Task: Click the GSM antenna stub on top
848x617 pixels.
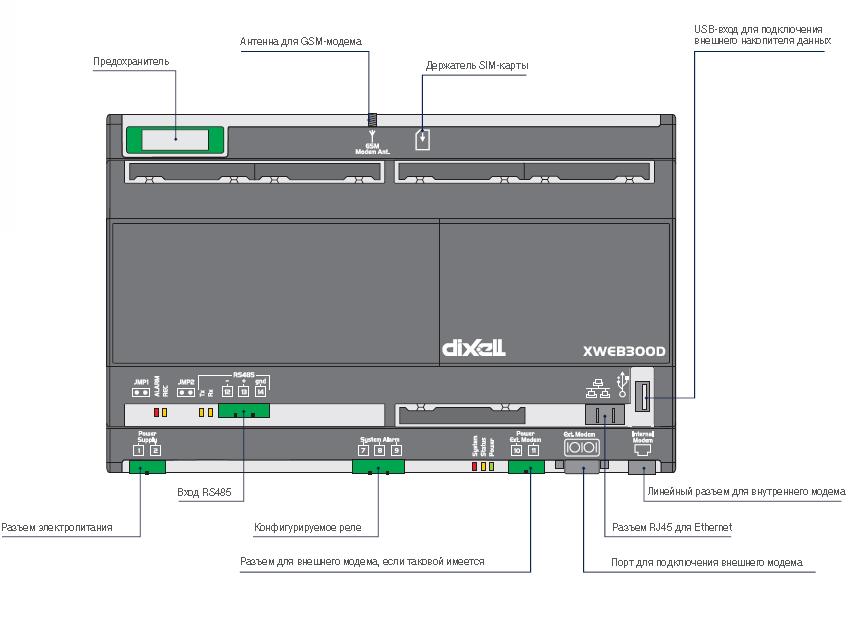Action: 372,120
